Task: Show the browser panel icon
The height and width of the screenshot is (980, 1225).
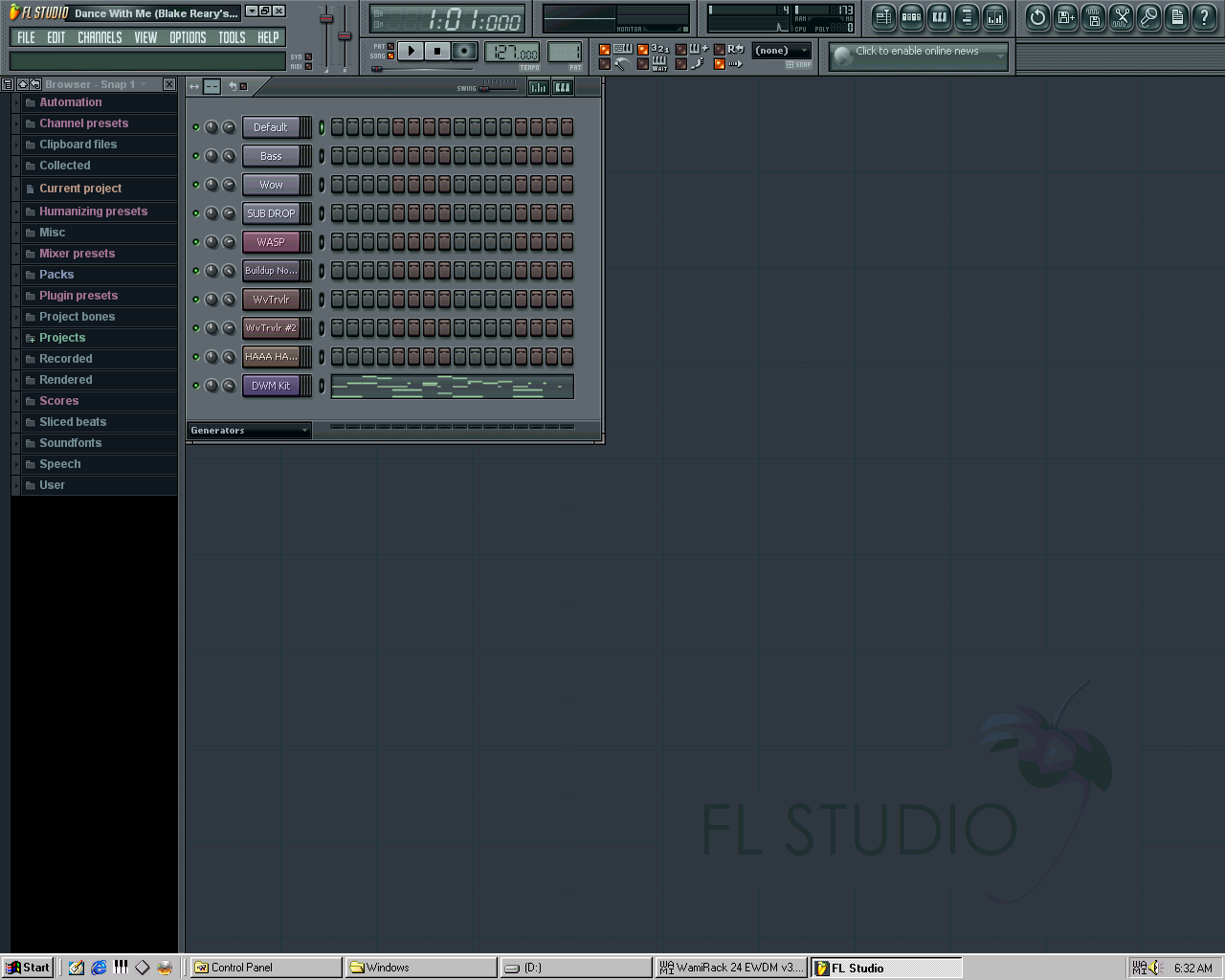Action: tap(967, 16)
